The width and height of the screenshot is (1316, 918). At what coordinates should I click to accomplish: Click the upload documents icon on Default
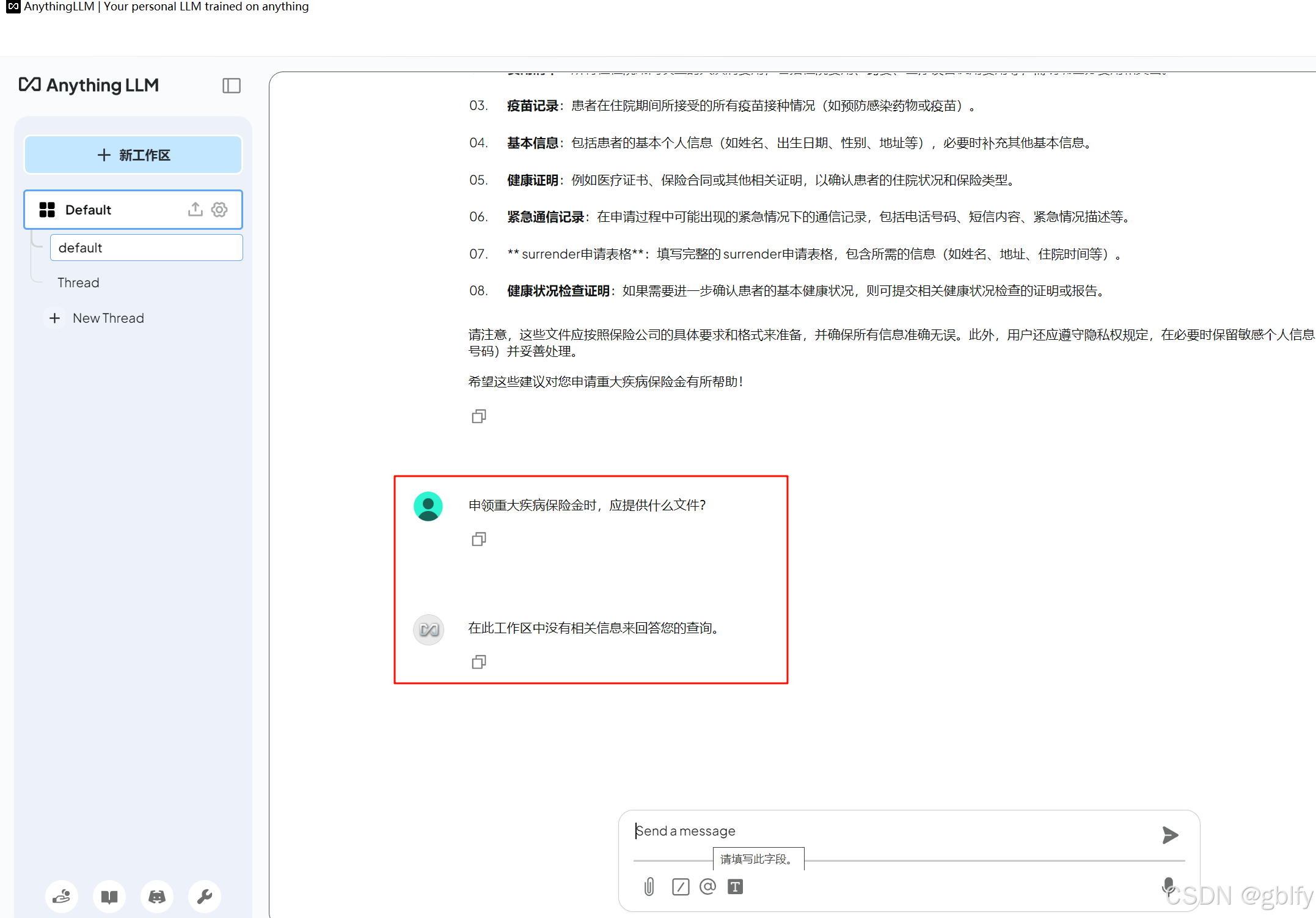[x=195, y=210]
